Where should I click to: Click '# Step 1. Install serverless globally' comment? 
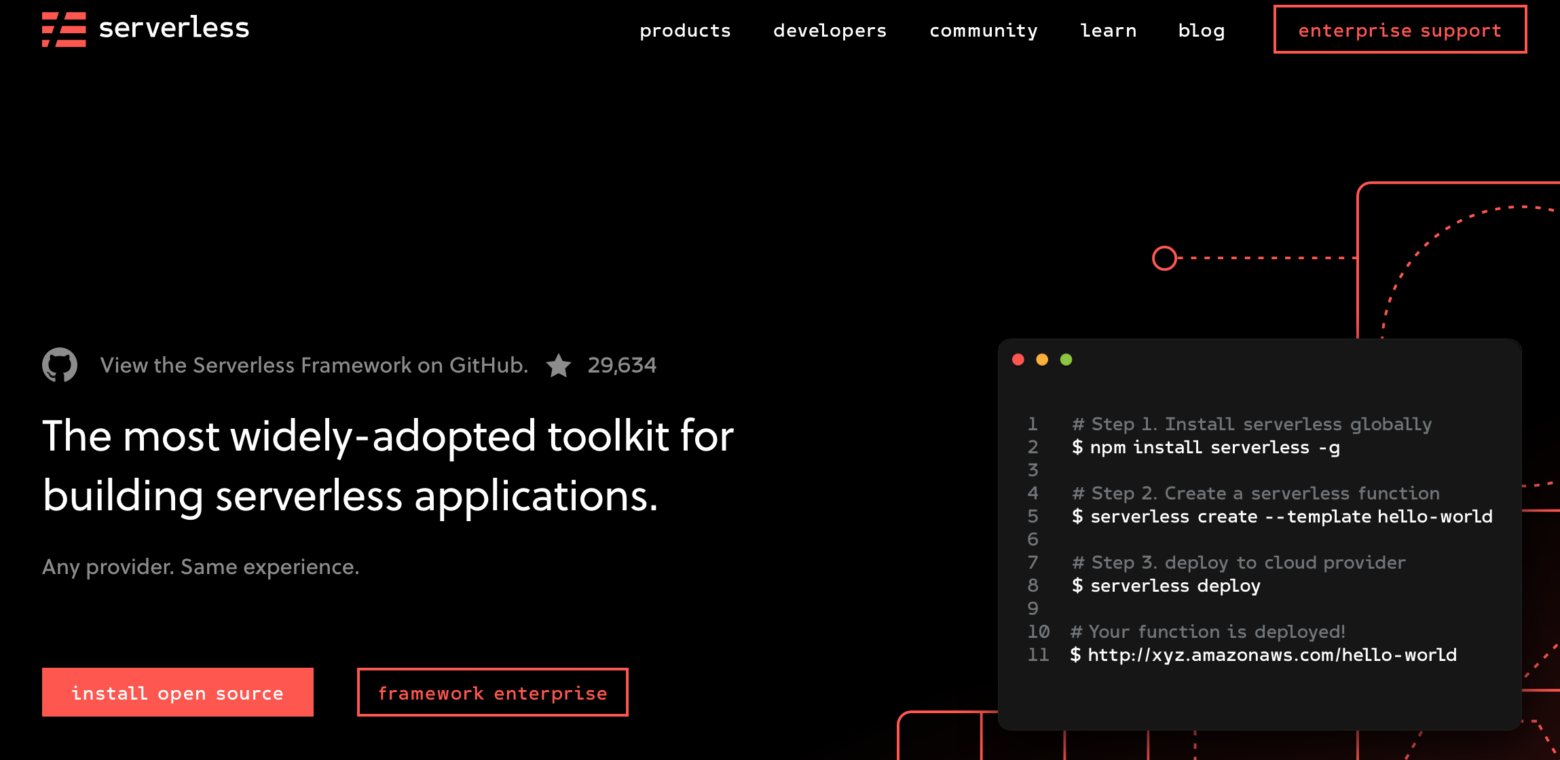click(1252, 424)
